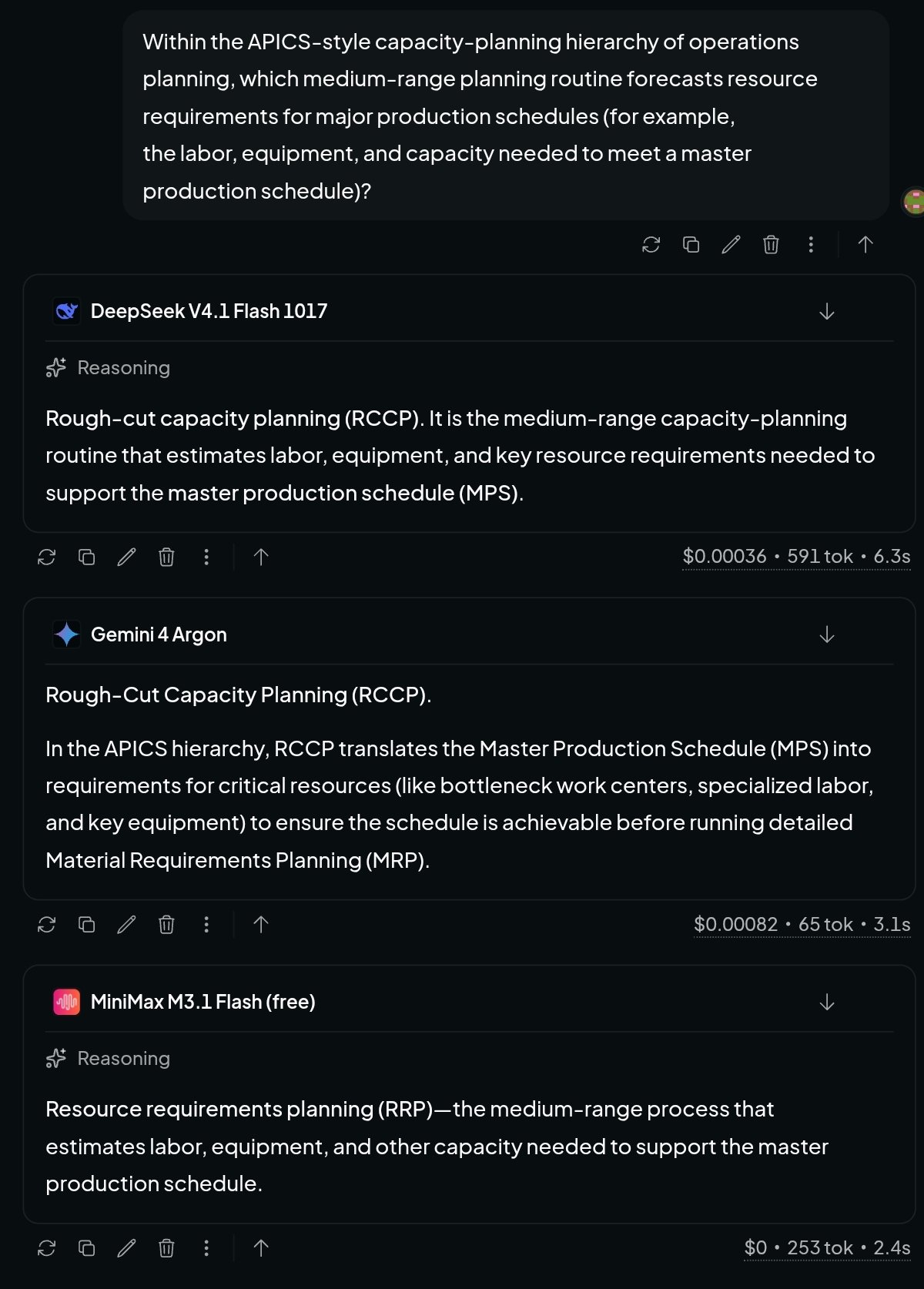Image resolution: width=924 pixels, height=1289 pixels.
Task: Edit the DeepSeek response with pencil icon
Action: coord(126,557)
